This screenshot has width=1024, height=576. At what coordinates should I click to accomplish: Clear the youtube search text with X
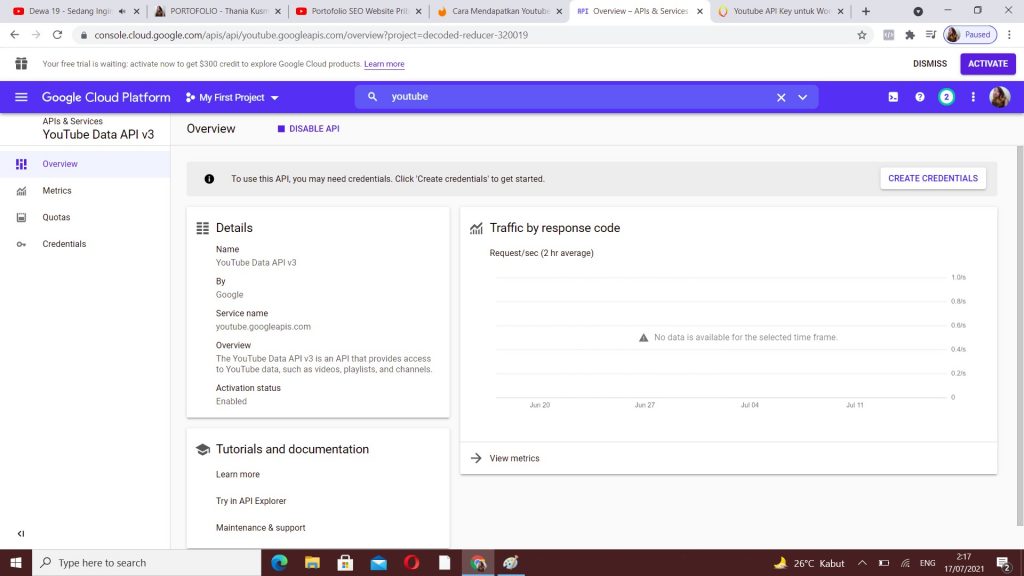[x=781, y=97]
